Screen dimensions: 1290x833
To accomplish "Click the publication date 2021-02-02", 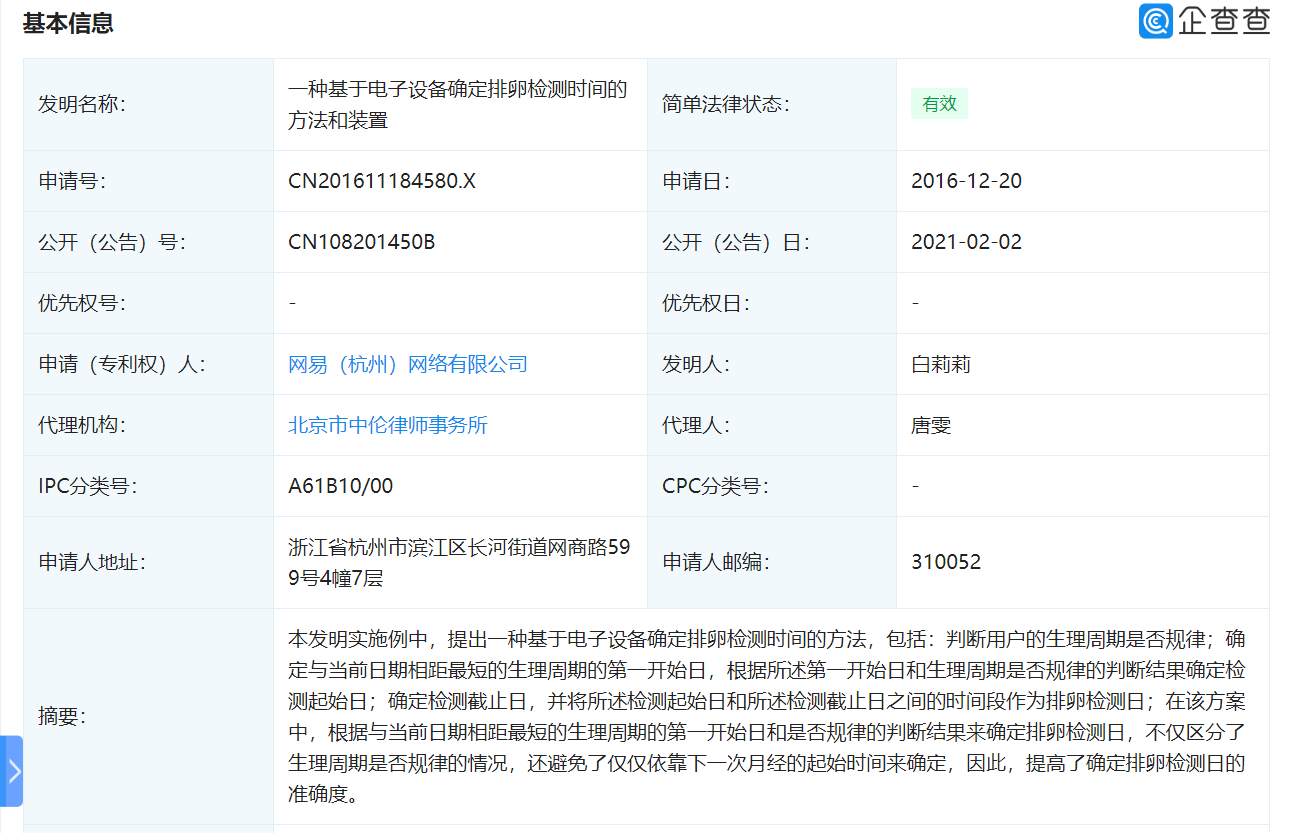I will (966, 242).
